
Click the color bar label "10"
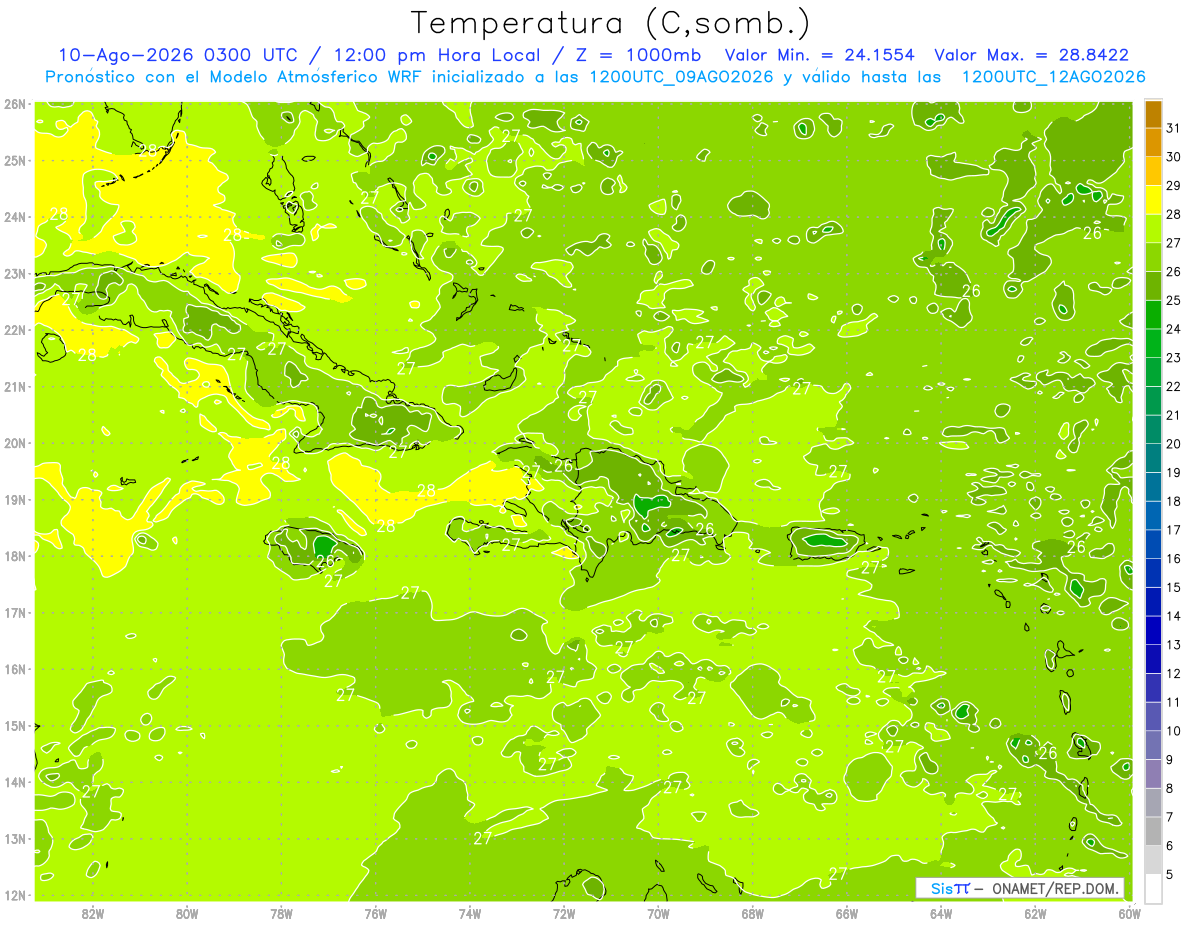1173,731
